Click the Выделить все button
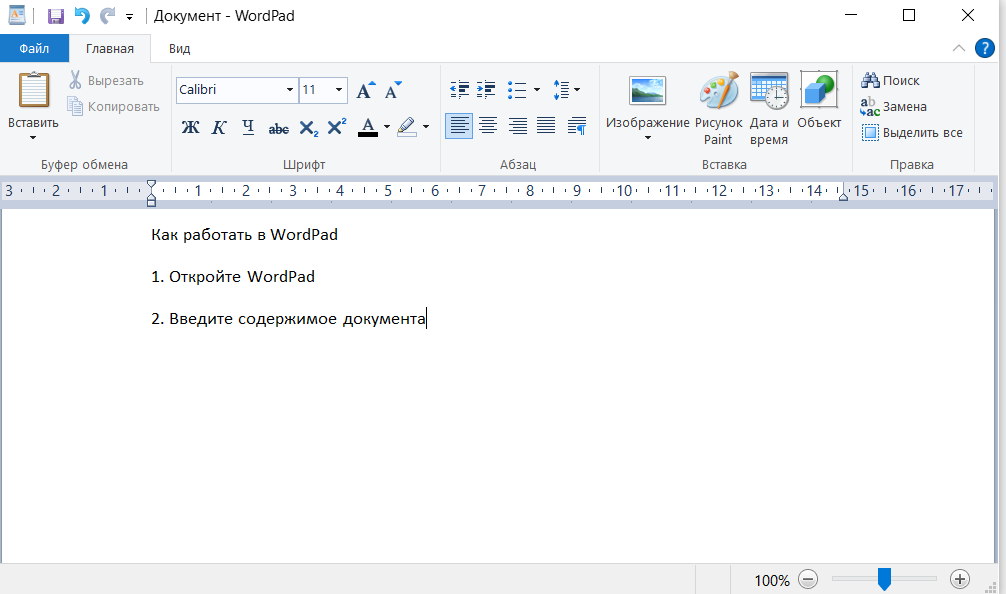This screenshot has width=1006, height=594. coord(912,133)
